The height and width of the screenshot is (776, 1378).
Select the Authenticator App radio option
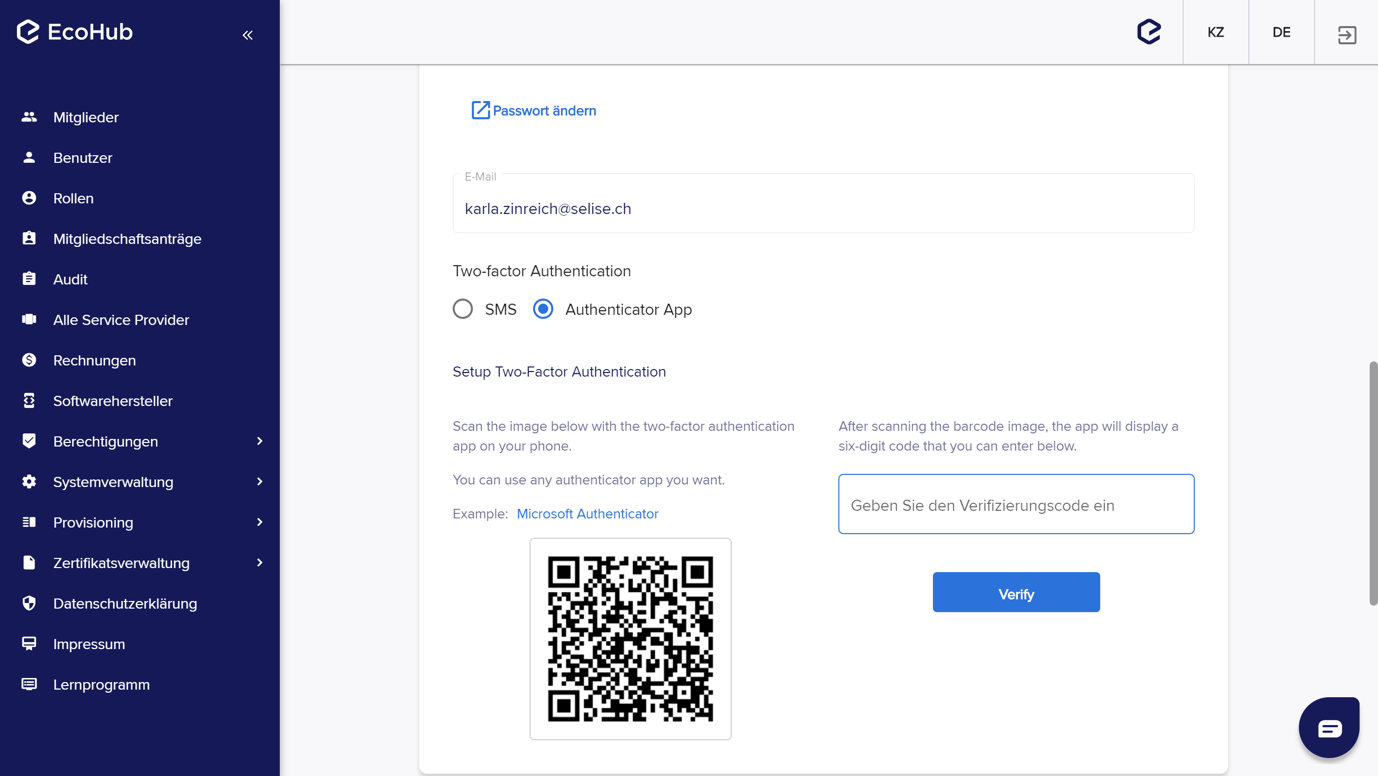(x=543, y=309)
